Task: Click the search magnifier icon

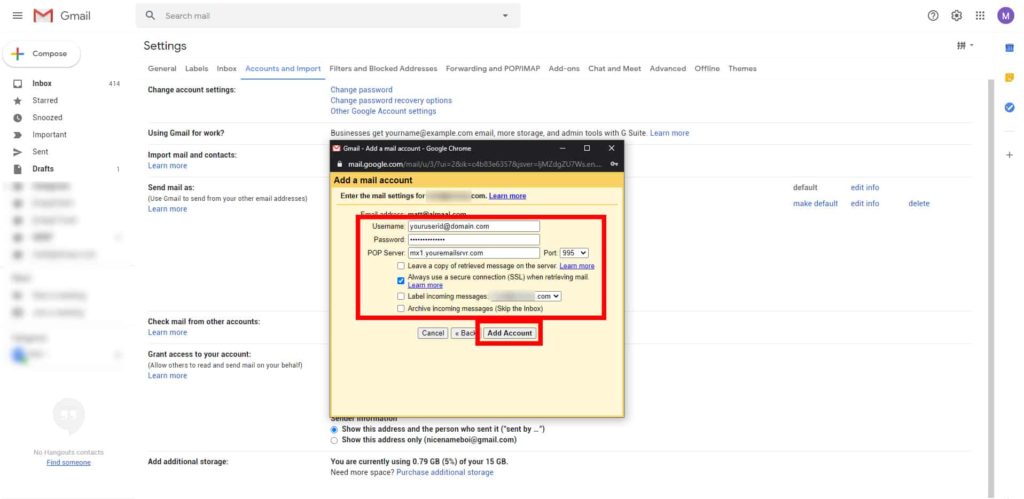Action: point(150,15)
